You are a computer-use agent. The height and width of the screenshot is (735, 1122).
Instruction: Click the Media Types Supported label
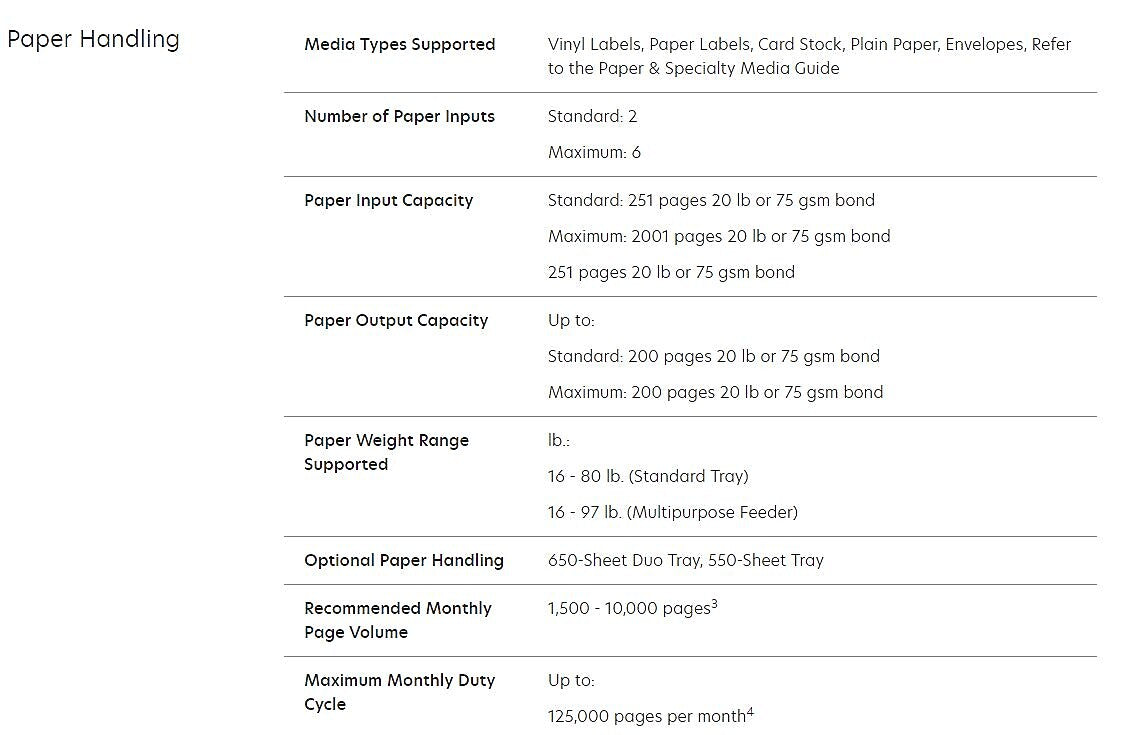pos(399,44)
